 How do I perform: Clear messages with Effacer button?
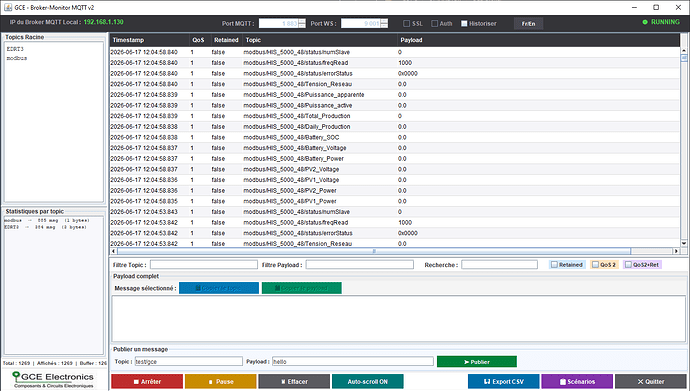294,381
